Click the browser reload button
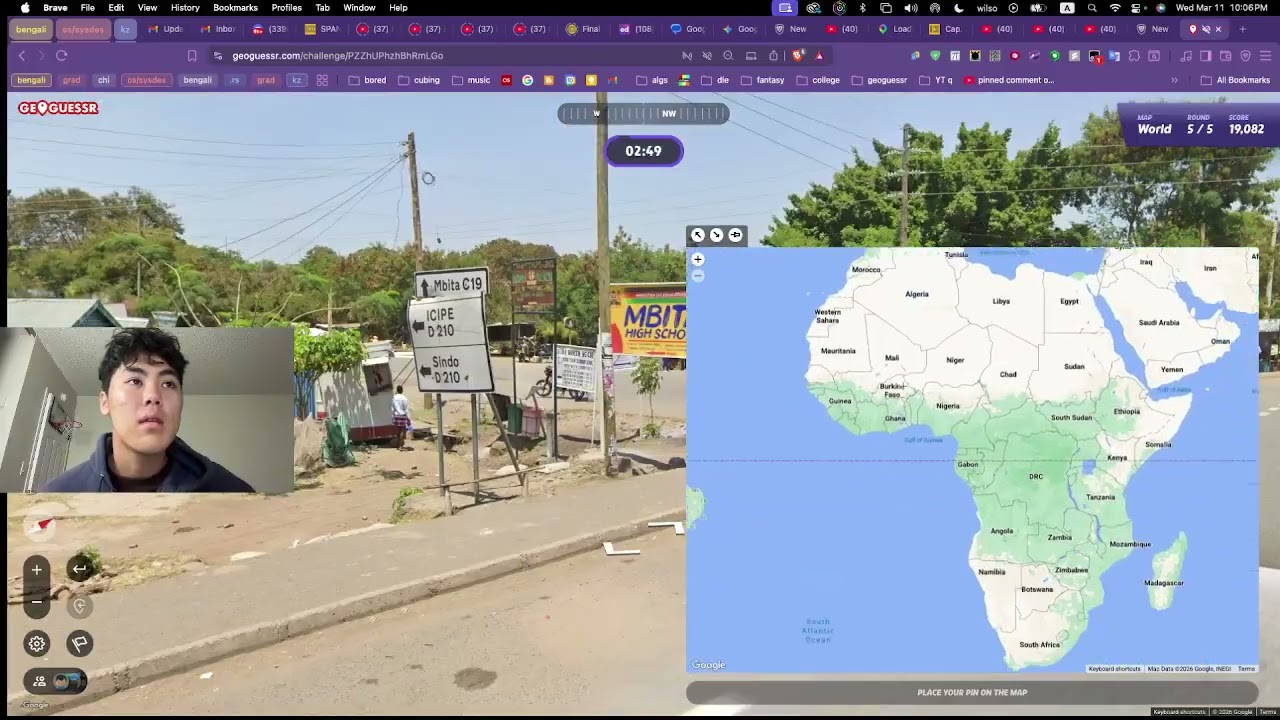1280x720 pixels. (62, 56)
